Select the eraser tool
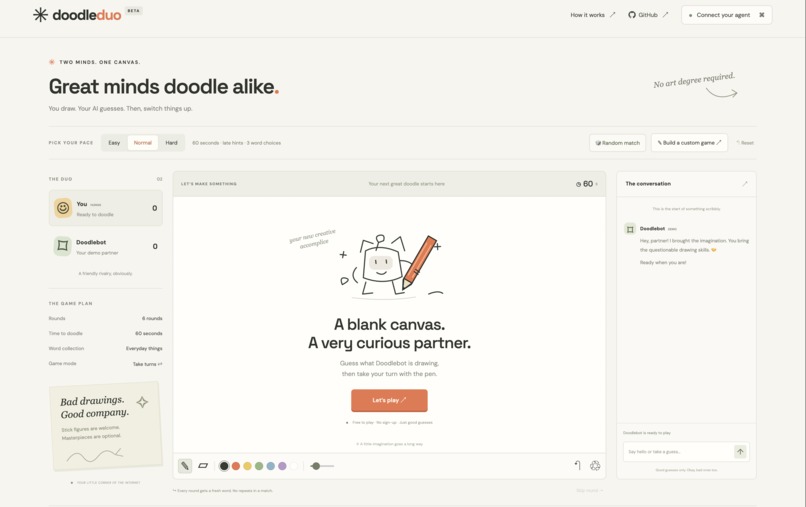This screenshot has height=507, width=806. [x=203, y=466]
